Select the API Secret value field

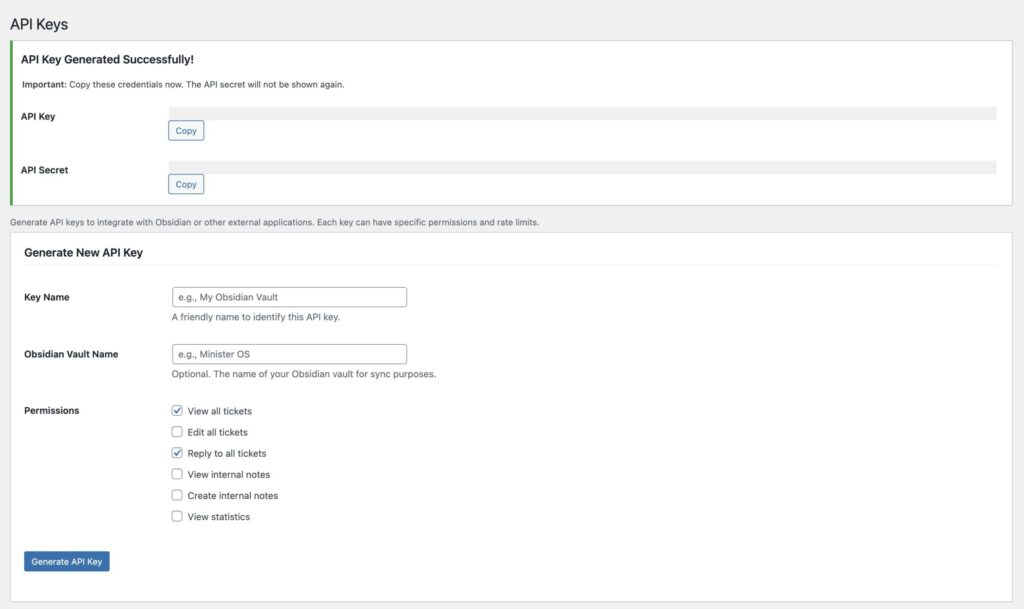pos(582,167)
